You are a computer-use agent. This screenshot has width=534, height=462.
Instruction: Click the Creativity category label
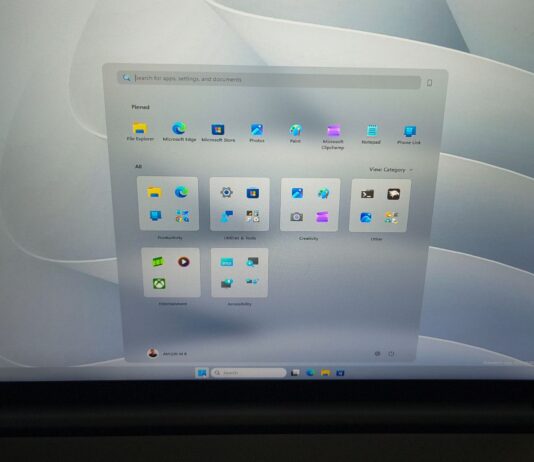pyautogui.click(x=309, y=238)
